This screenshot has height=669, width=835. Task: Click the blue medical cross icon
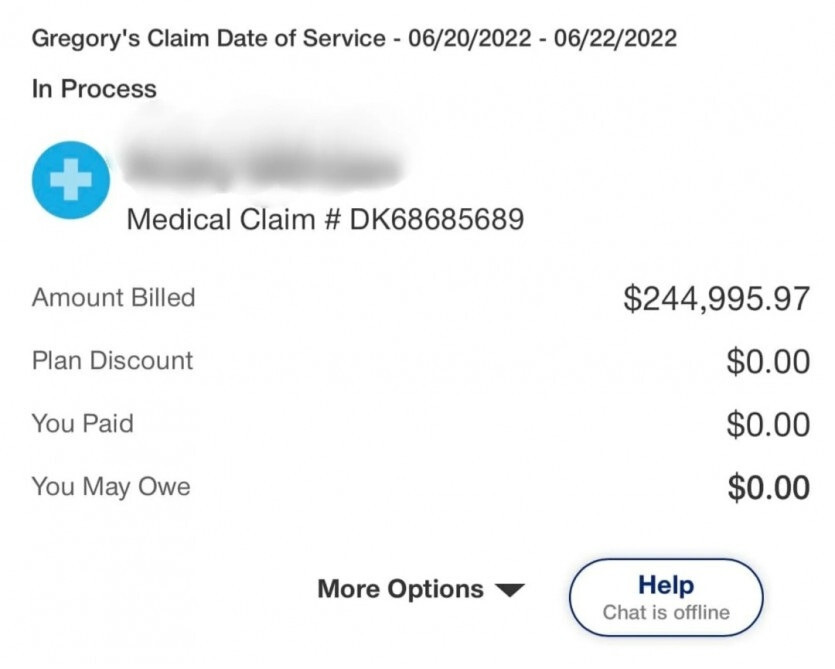point(70,180)
